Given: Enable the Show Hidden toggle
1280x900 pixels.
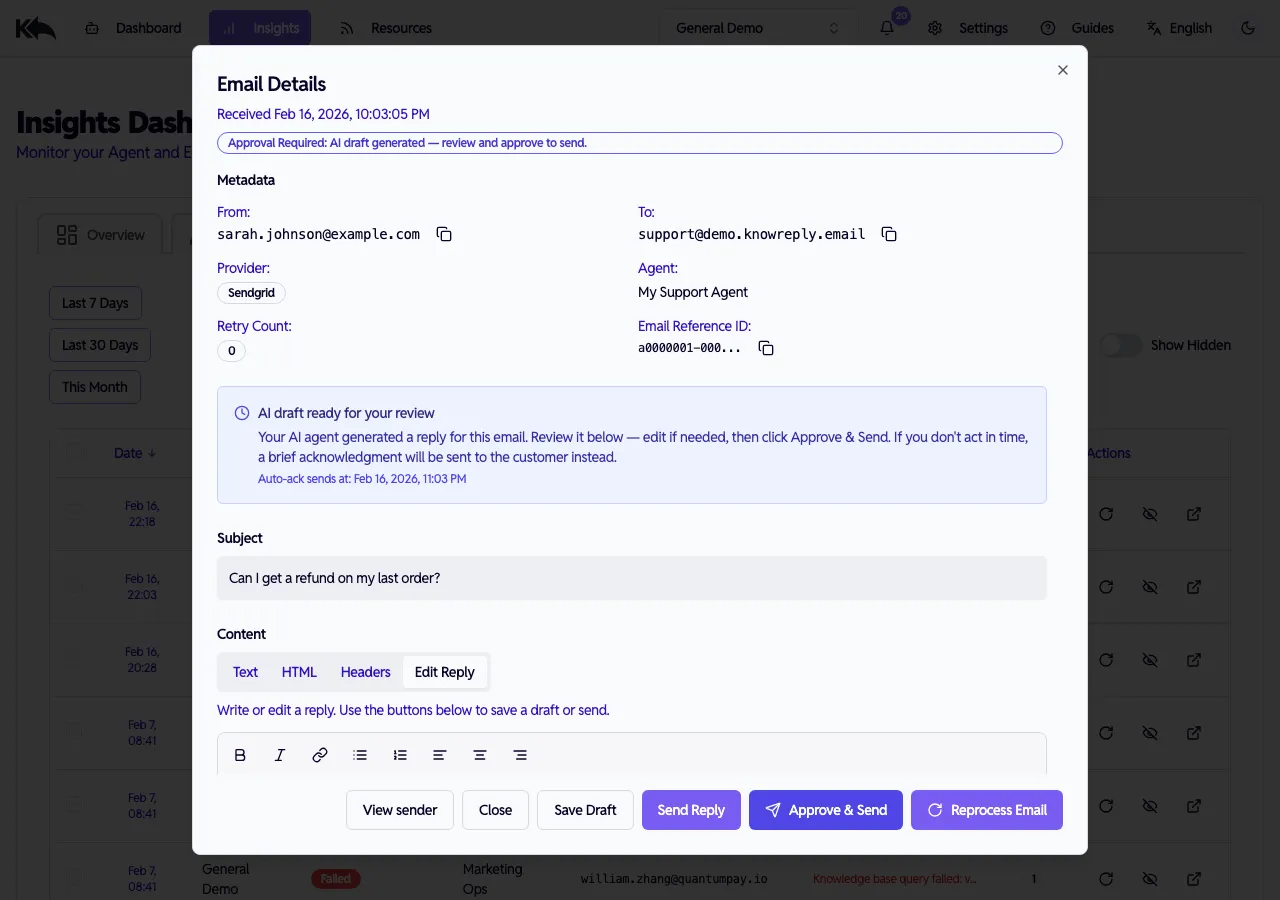Looking at the screenshot, I should (x=1121, y=344).
